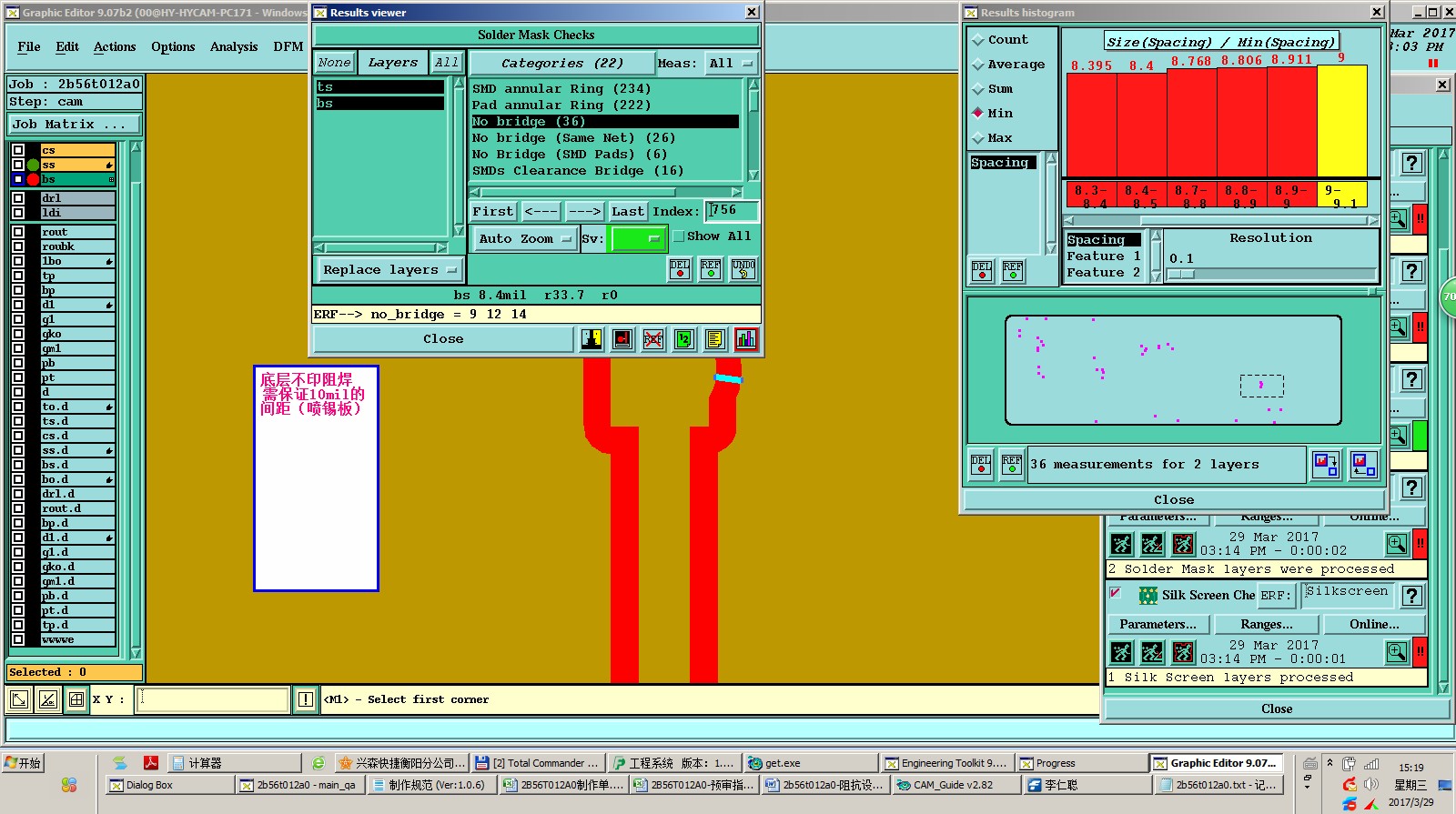Open Sv green severity dropdown
This screenshot has height=814, width=1456.
[x=639, y=239]
